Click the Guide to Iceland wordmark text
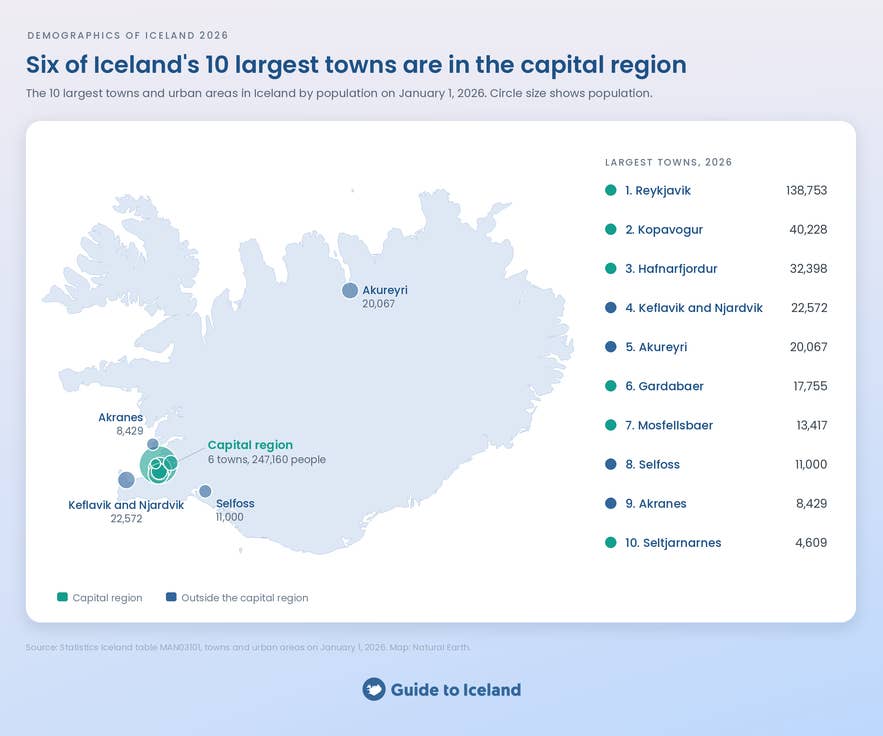Viewport: 883px width, 736px height. (456, 690)
